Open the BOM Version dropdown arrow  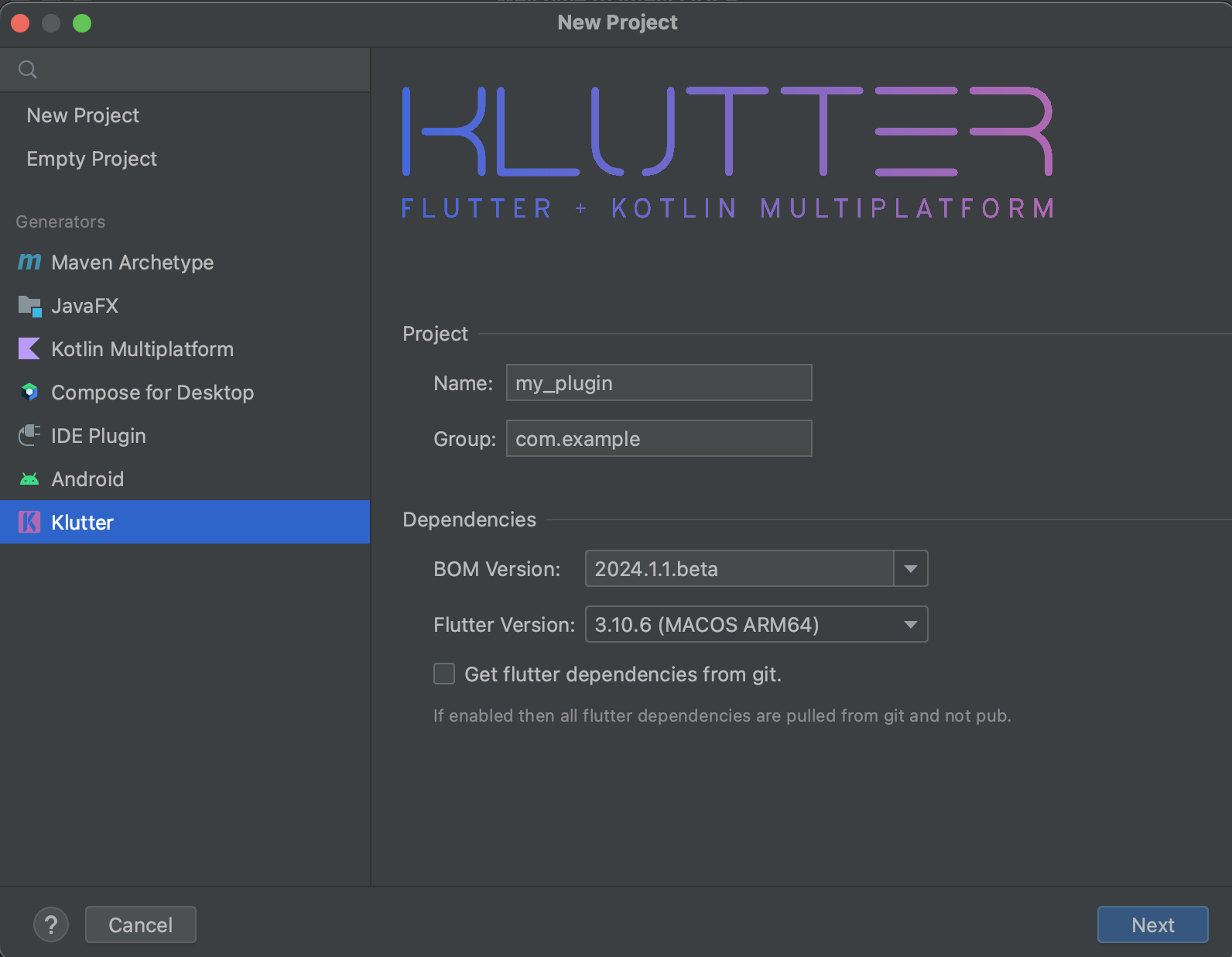coord(911,569)
